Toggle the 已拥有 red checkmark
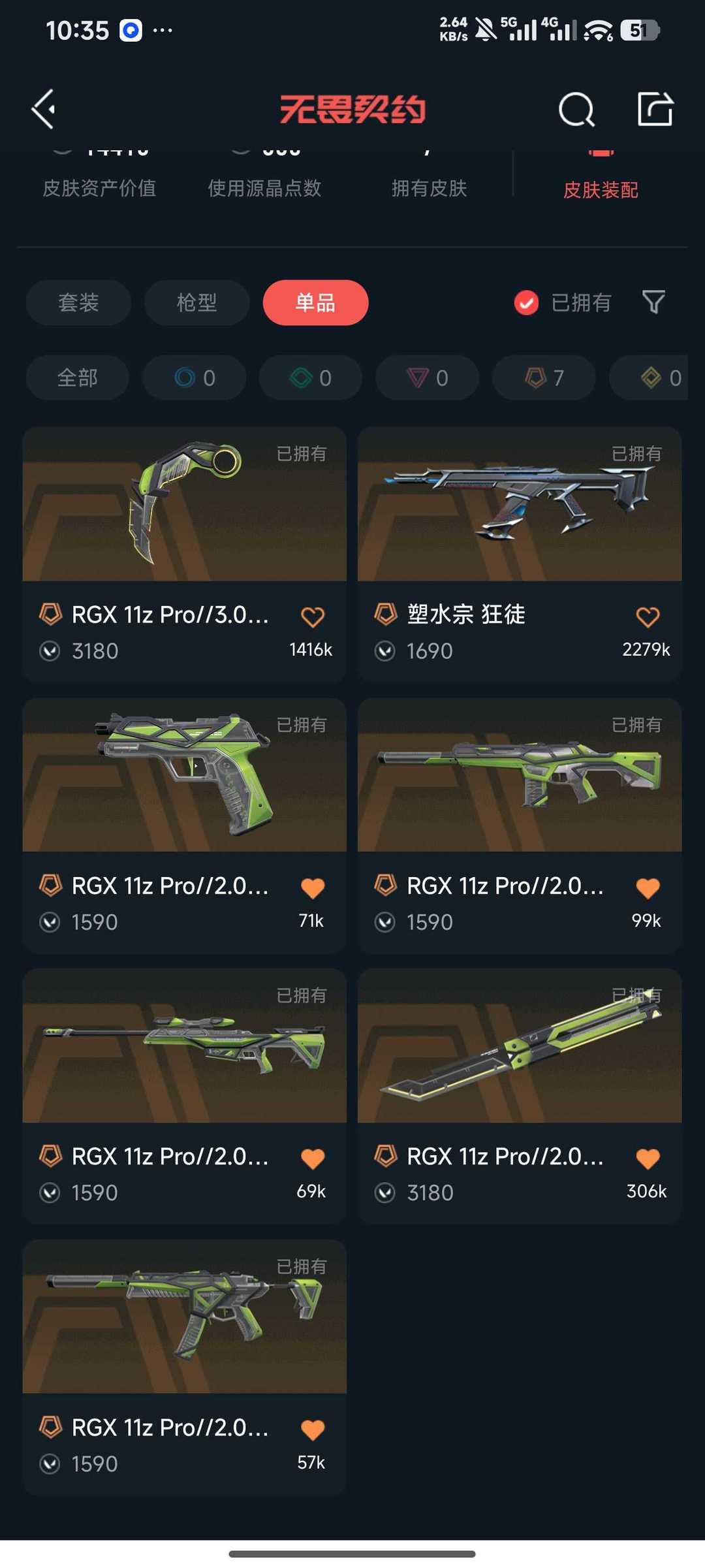Screen dimensions: 705x1568 point(526,302)
